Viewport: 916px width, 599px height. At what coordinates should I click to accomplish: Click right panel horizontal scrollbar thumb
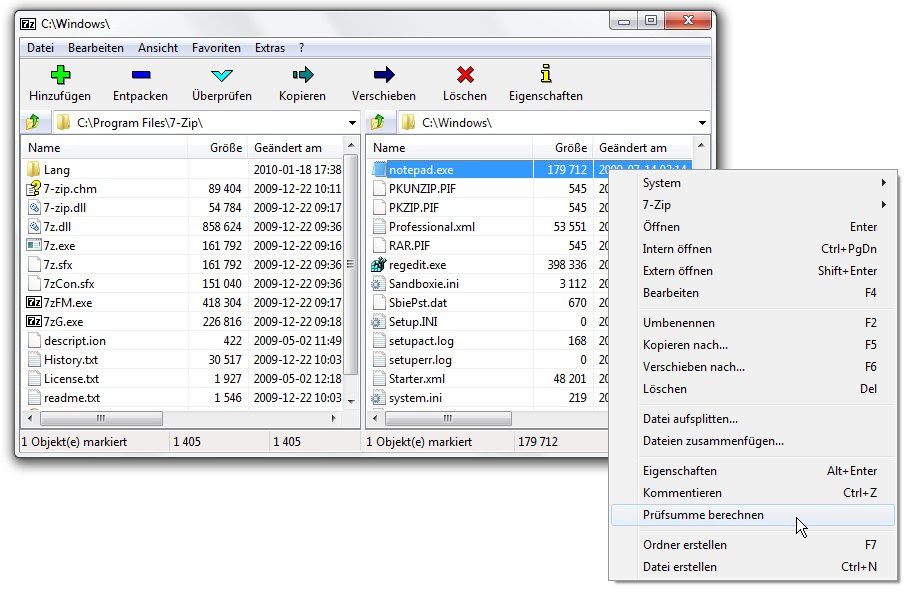pos(448,418)
